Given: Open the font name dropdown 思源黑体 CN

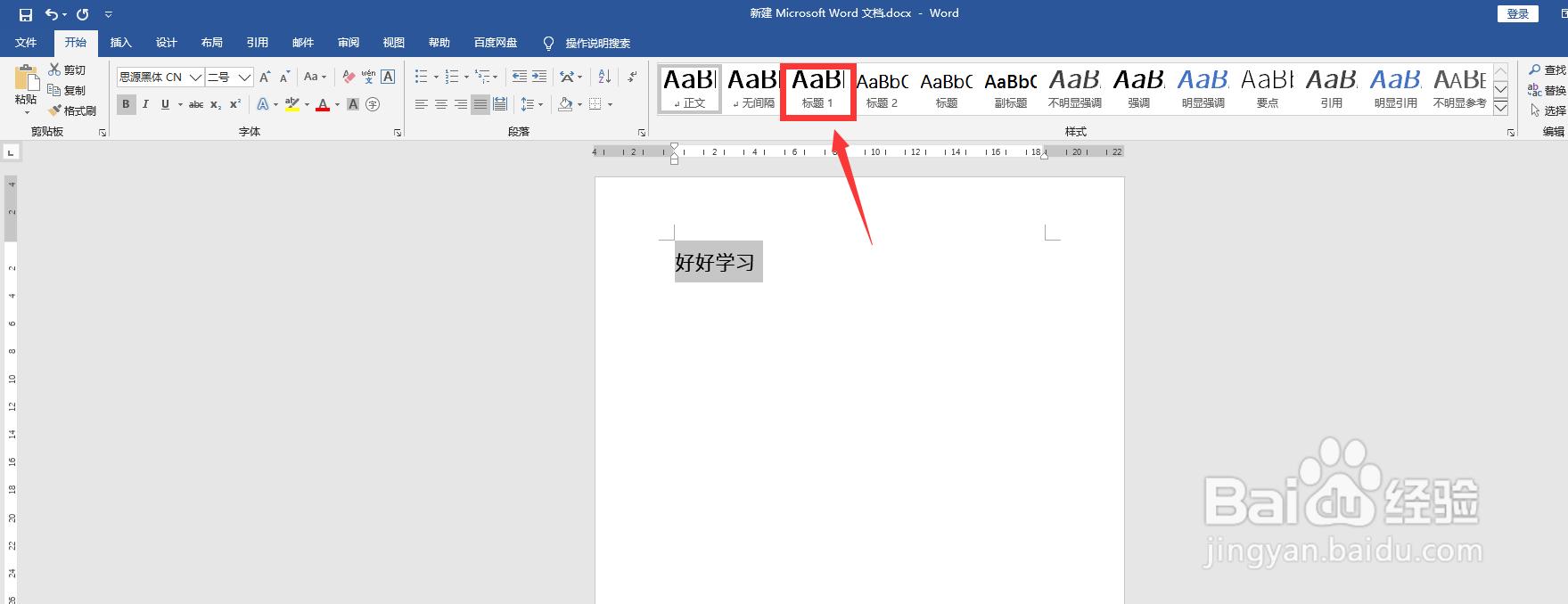Looking at the screenshot, I should coord(196,78).
